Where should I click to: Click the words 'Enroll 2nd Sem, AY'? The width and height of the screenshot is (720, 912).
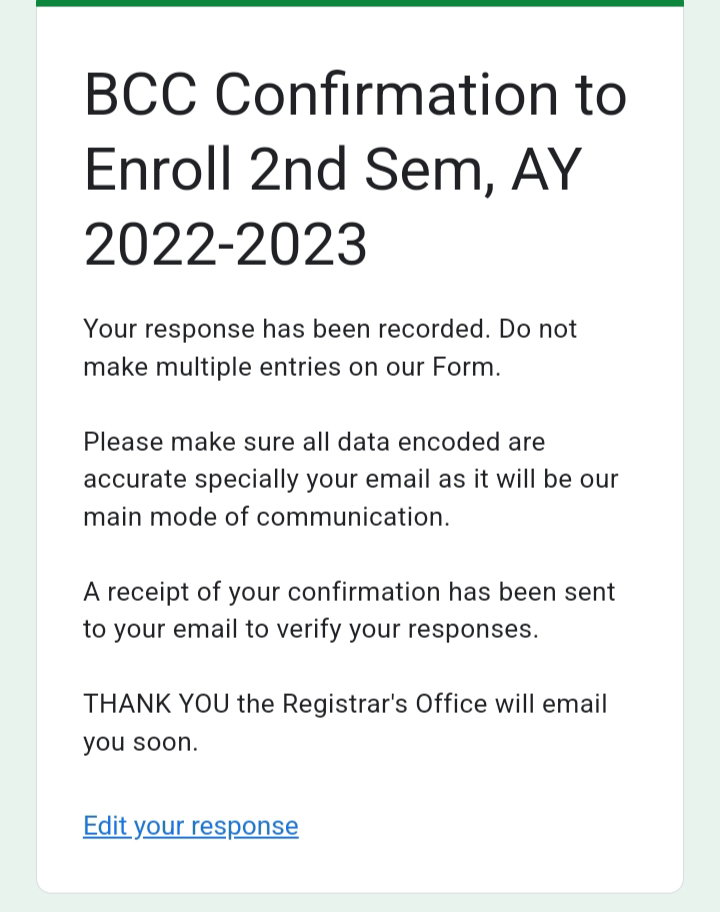coord(333,169)
